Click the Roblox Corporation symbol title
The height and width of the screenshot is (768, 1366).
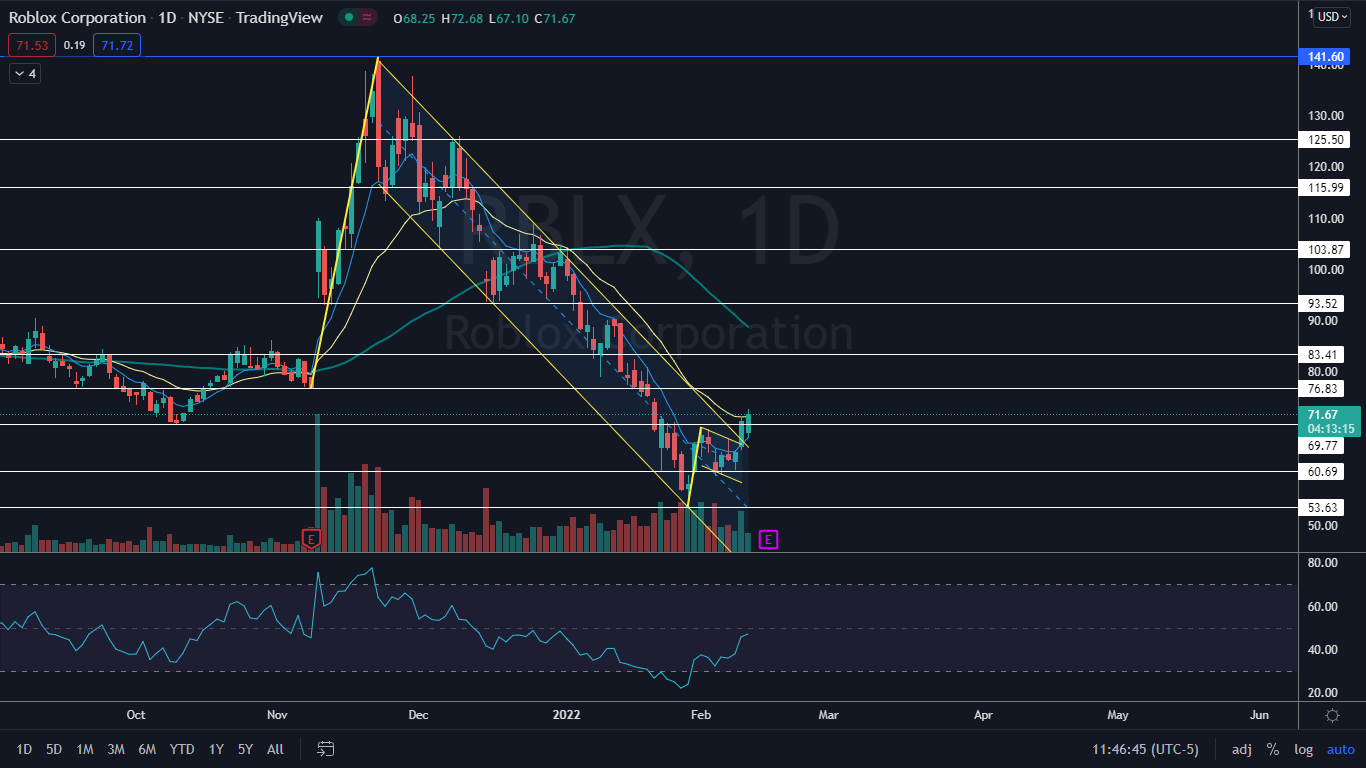77,18
